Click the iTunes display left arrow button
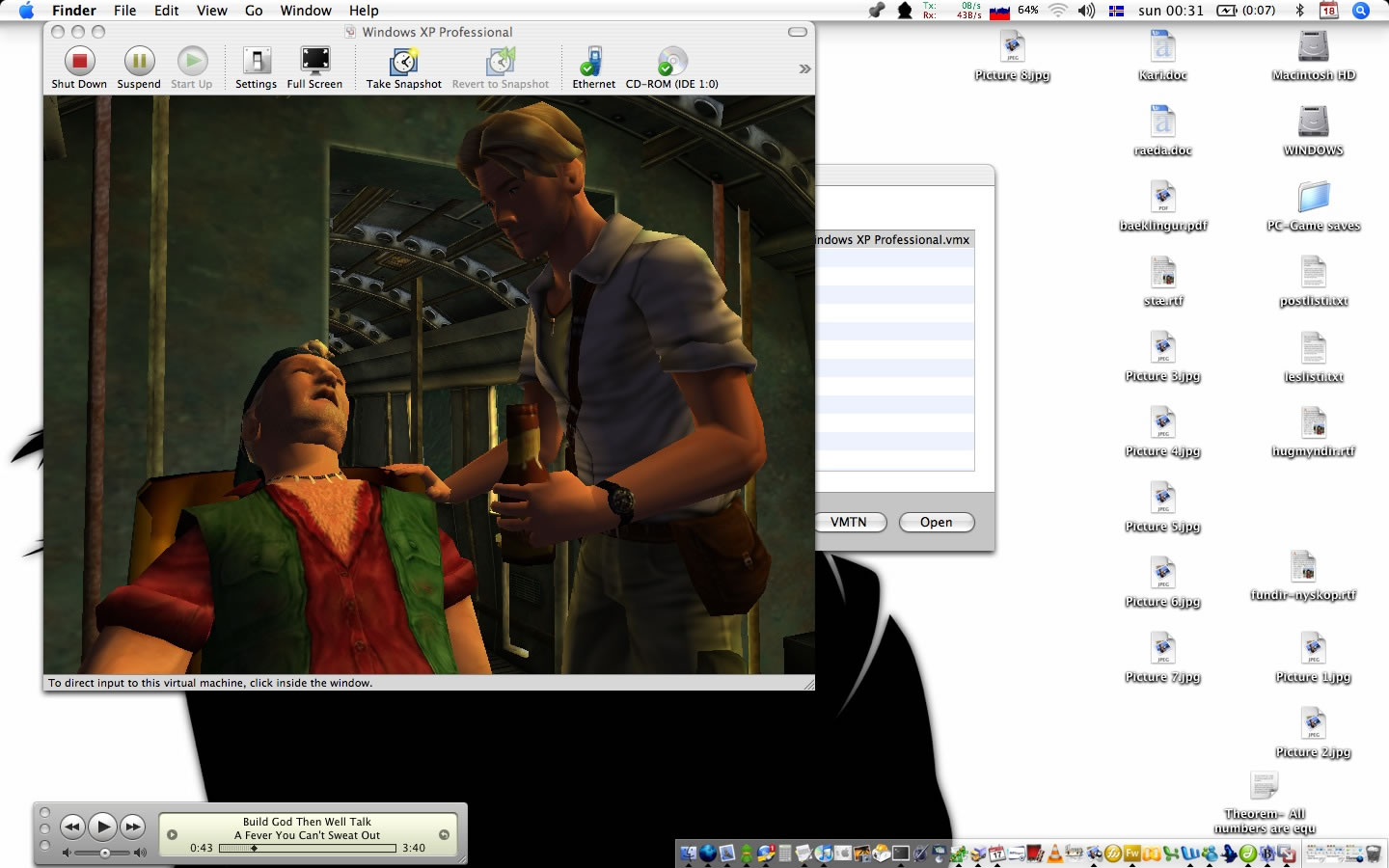Viewport: 1389px width, 868px height. click(172, 834)
